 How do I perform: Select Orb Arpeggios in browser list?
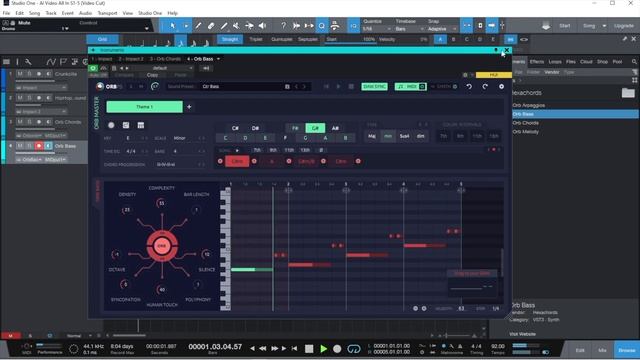tap(529, 105)
